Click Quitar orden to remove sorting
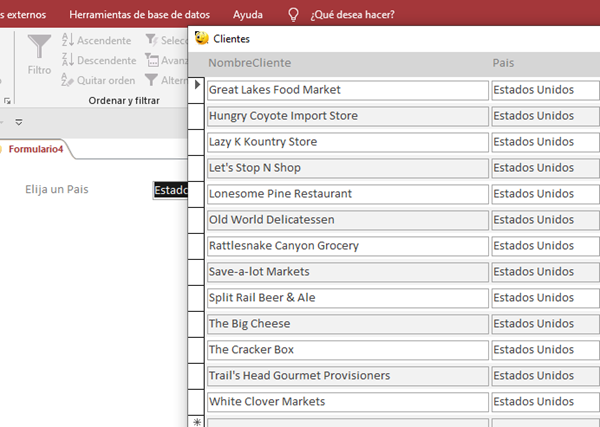This screenshot has width=600, height=427. pyautogui.click(x=98, y=80)
